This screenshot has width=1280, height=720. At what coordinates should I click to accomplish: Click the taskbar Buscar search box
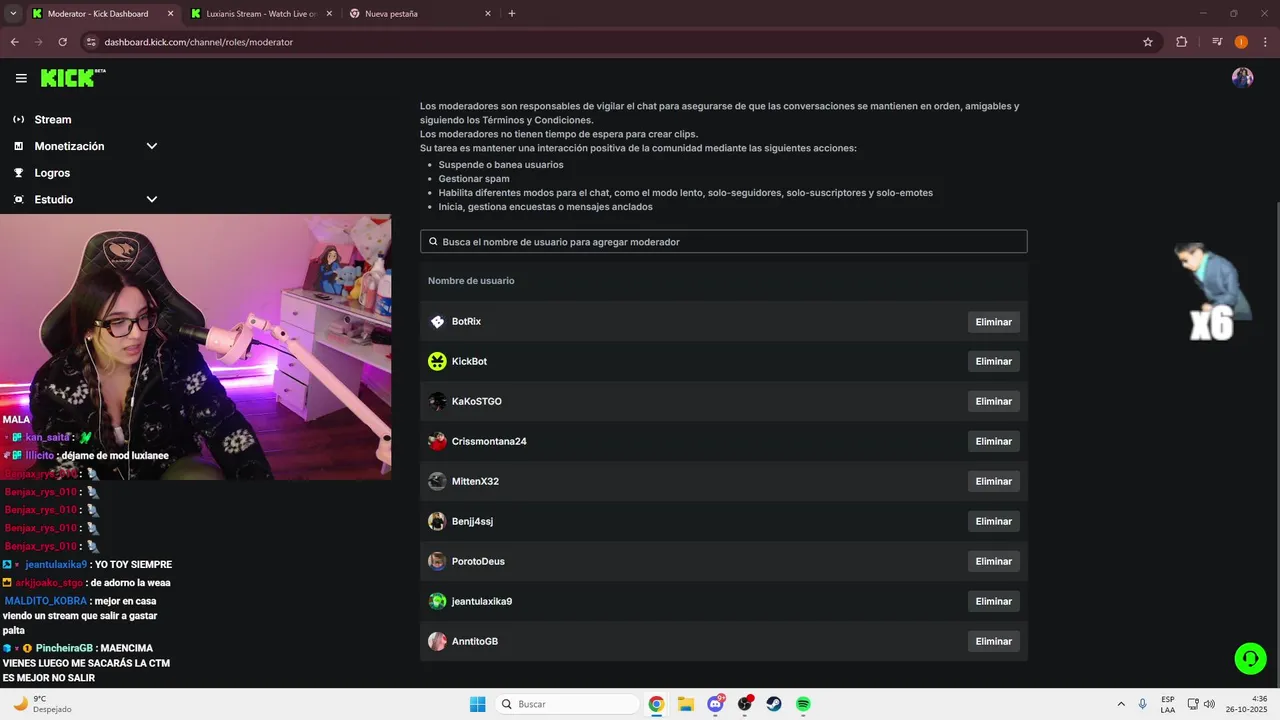click(568, 704)
